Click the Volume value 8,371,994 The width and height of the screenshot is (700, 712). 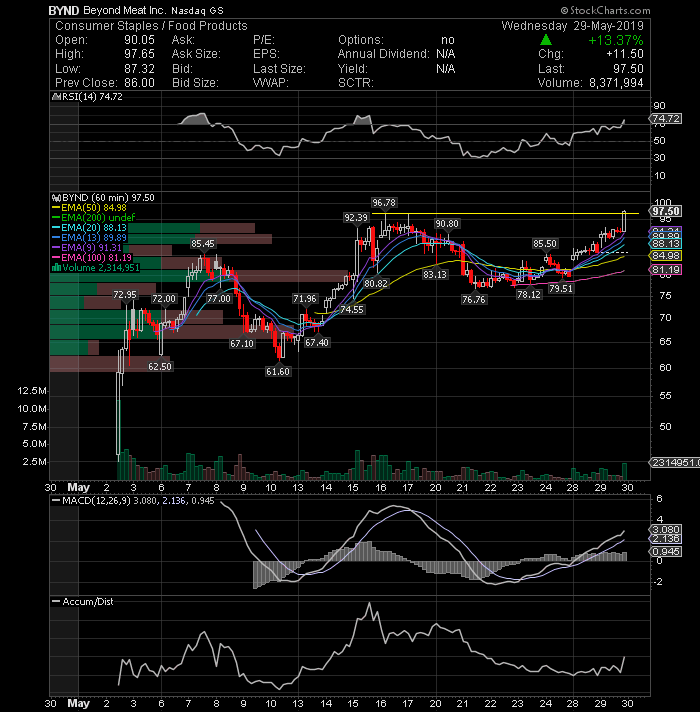pyautogui.click(x=616, y=83)
